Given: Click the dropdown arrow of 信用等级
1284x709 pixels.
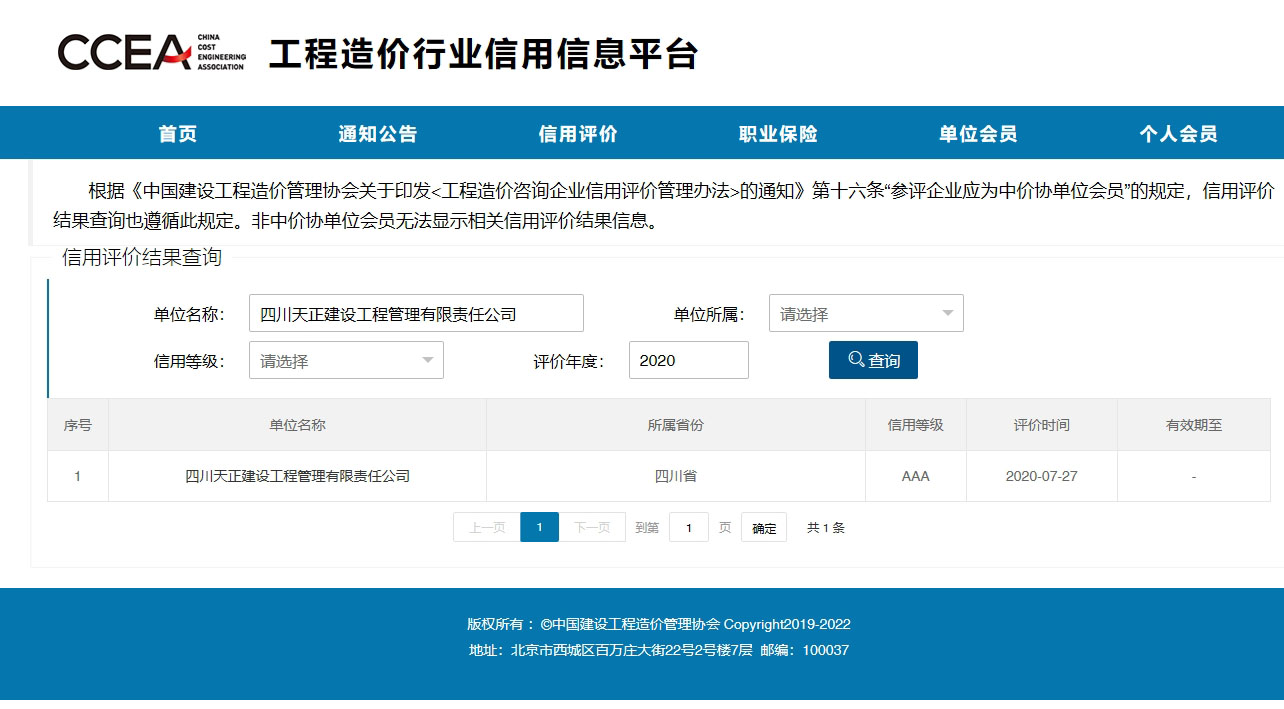Looking at the screenshot, I should click(x=428, y=360).
